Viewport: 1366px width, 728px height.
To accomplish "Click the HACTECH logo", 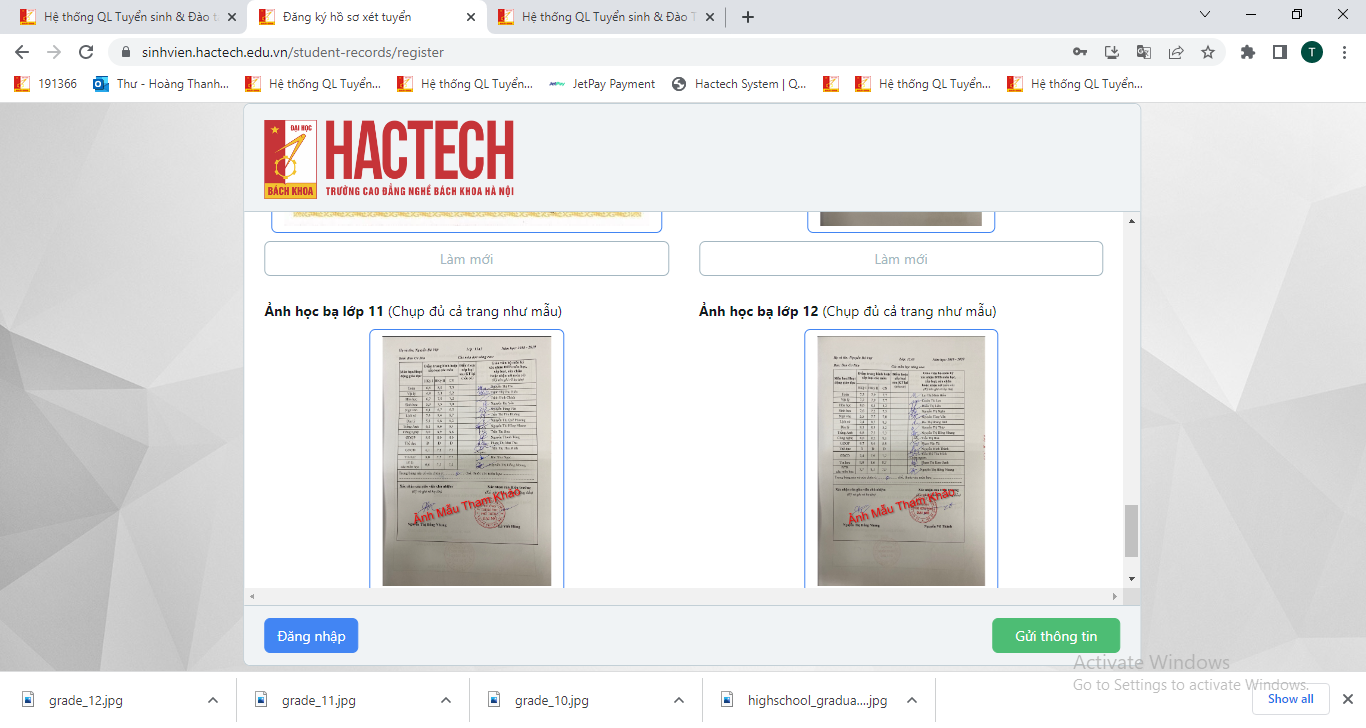I will coord(389,158).
